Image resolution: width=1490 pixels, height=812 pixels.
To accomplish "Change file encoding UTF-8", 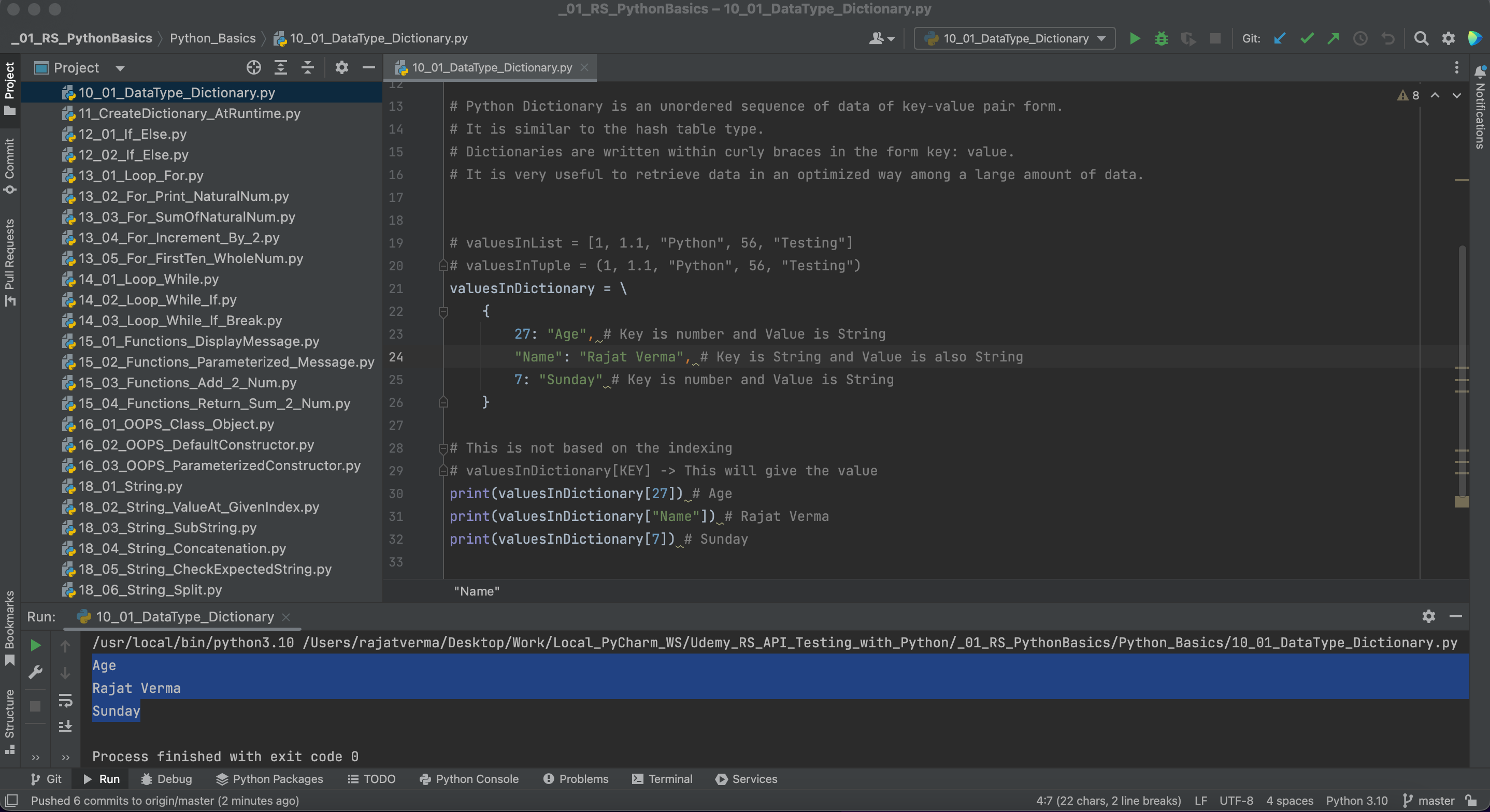I will tap(1237, 801).
